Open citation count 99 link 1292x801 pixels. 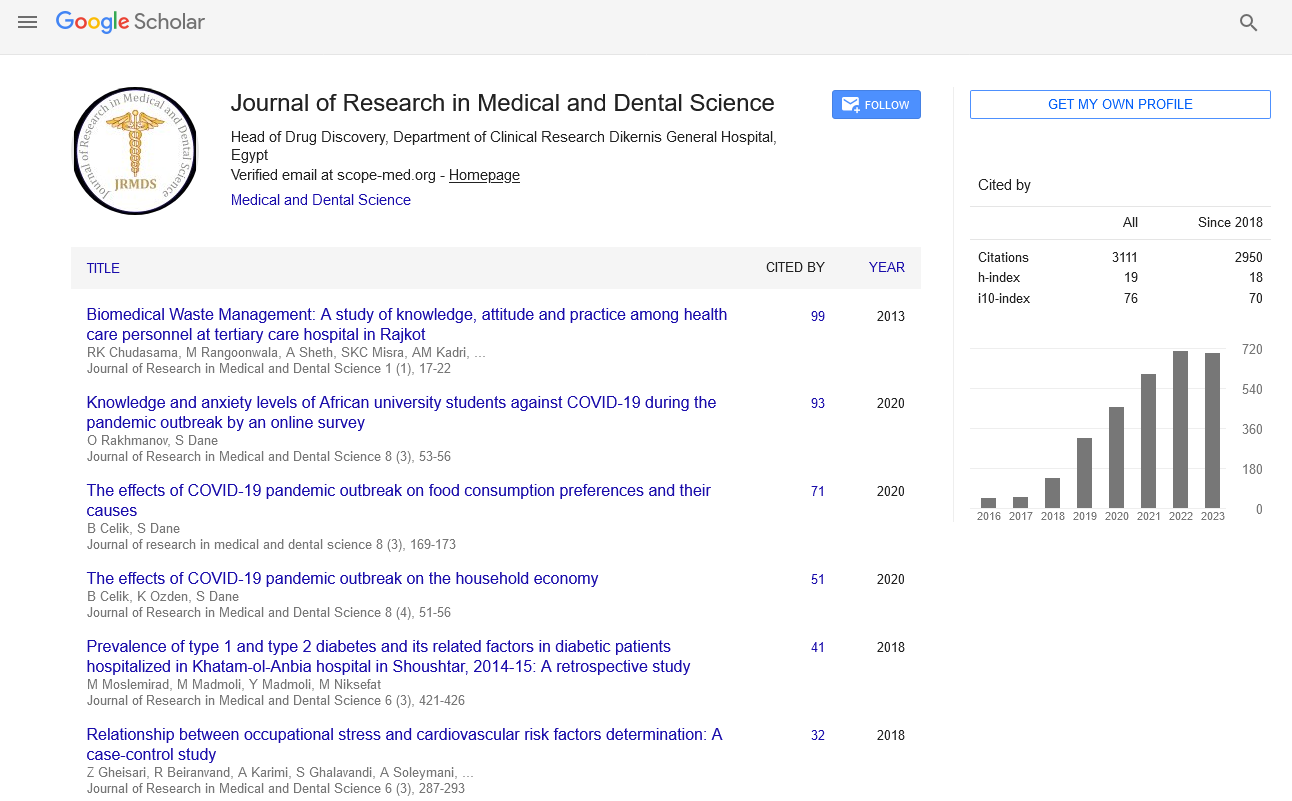tap(818, 316)
